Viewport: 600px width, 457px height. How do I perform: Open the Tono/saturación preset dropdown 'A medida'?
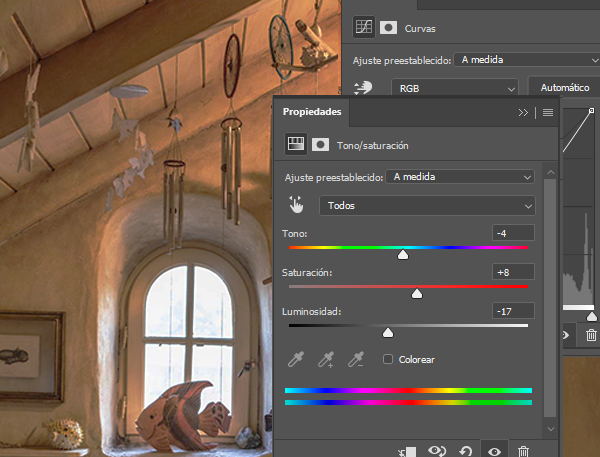point(460,177)
